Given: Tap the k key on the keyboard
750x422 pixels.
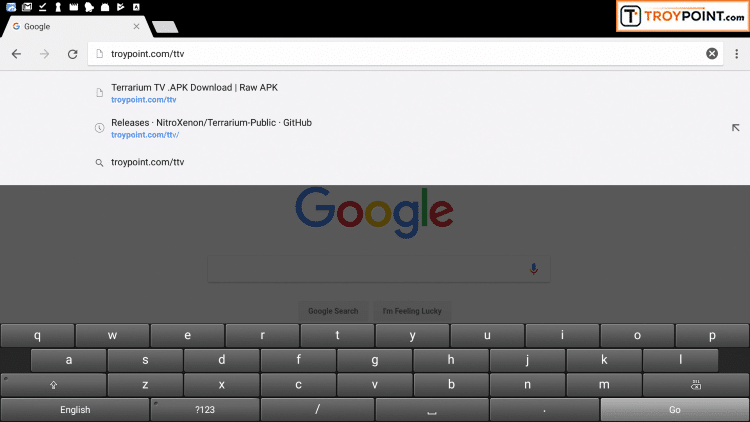Looking at the screenshot, I should coord(604,360).
